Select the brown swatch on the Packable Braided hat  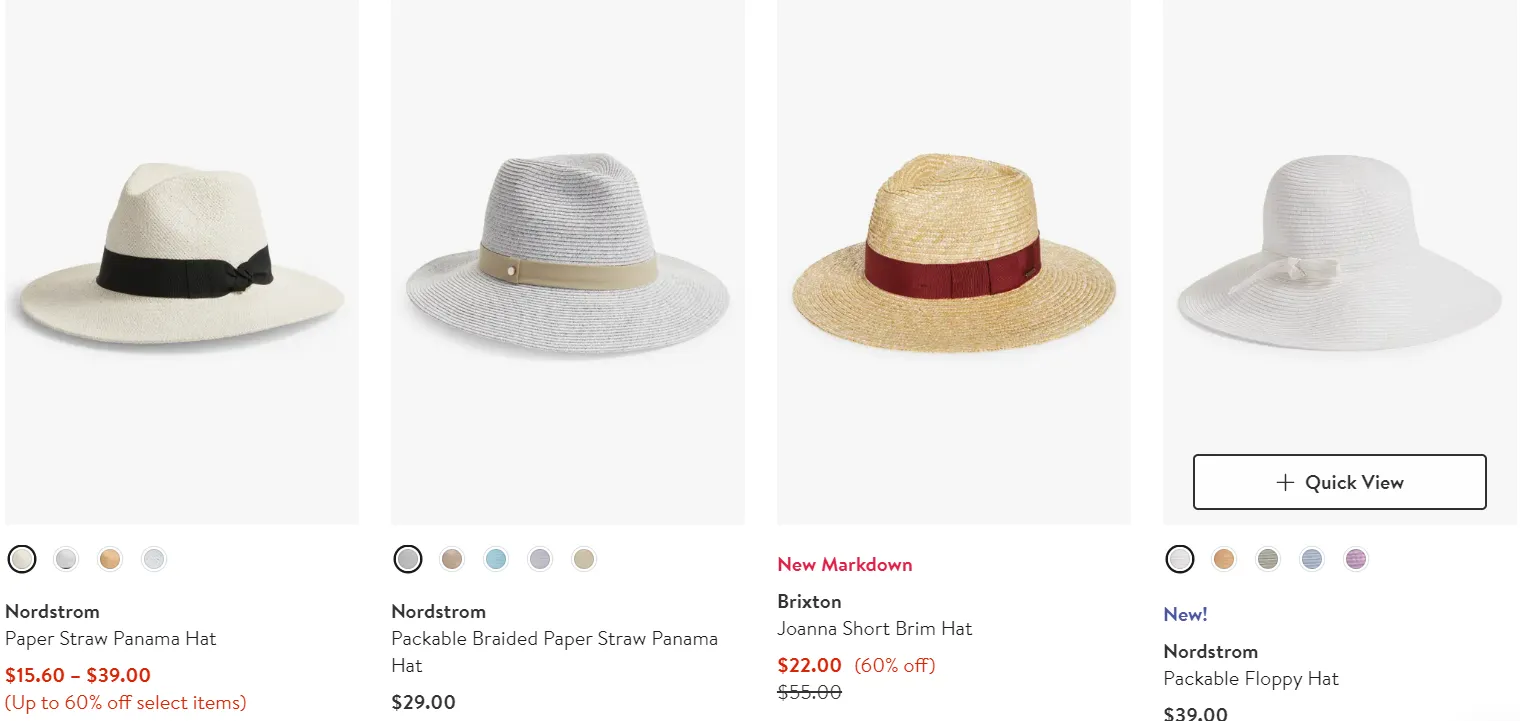[452, 559]
